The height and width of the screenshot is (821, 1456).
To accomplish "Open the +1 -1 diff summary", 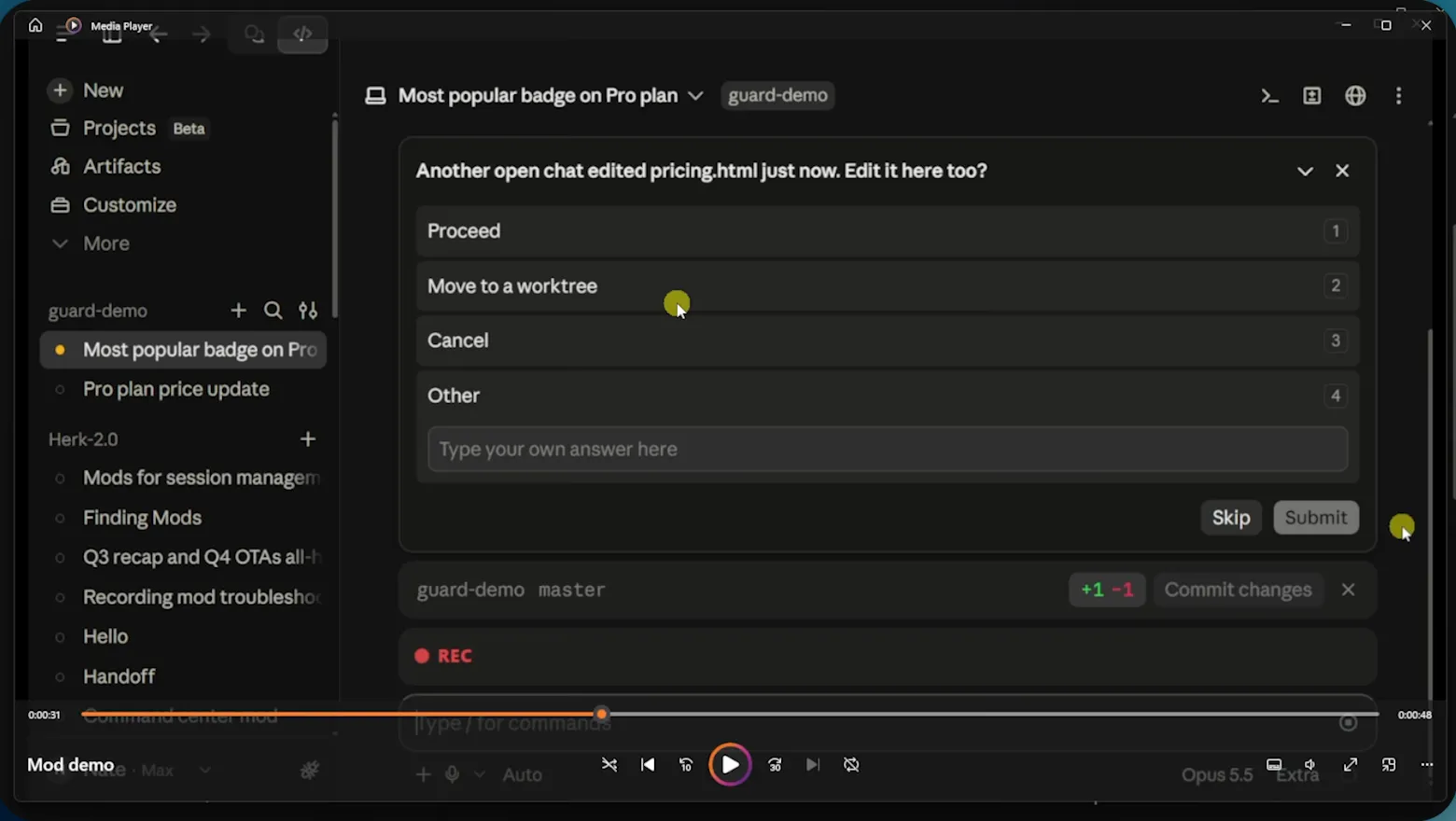I will [x=1107, y=590].
